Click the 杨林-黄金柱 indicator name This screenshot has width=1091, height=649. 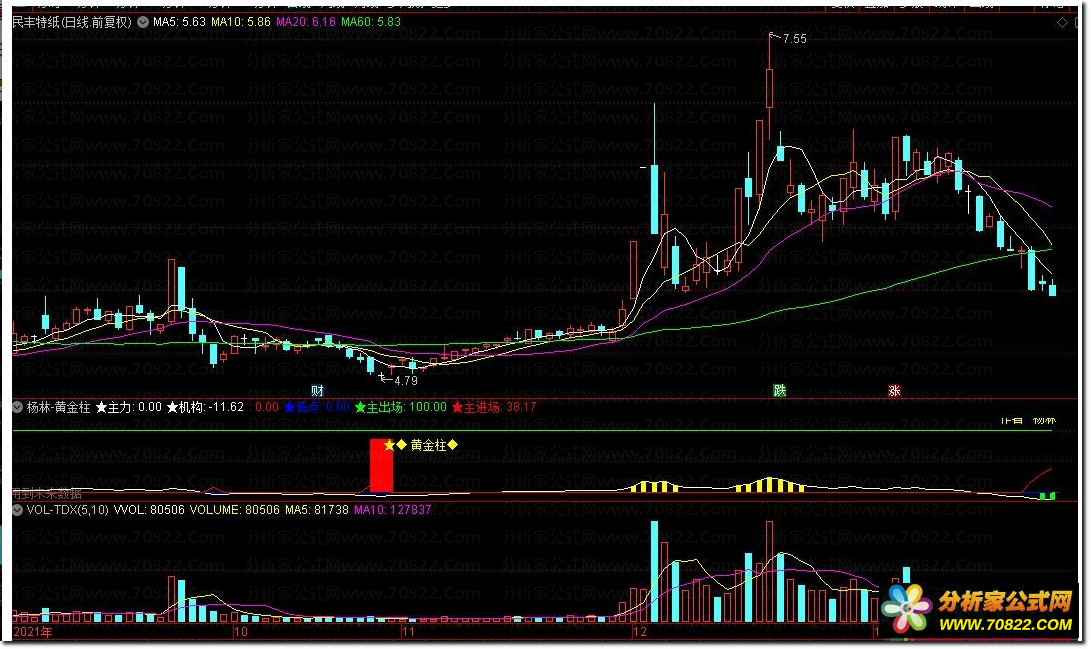58,408
